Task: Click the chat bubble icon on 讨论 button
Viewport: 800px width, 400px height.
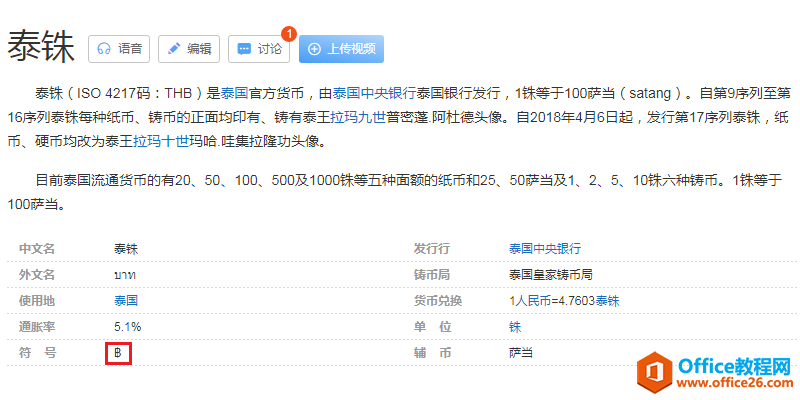Action: [x=244, y=49]
